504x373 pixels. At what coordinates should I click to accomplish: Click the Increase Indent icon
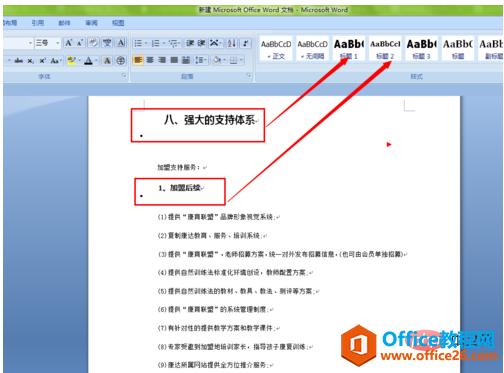[201, 43]
